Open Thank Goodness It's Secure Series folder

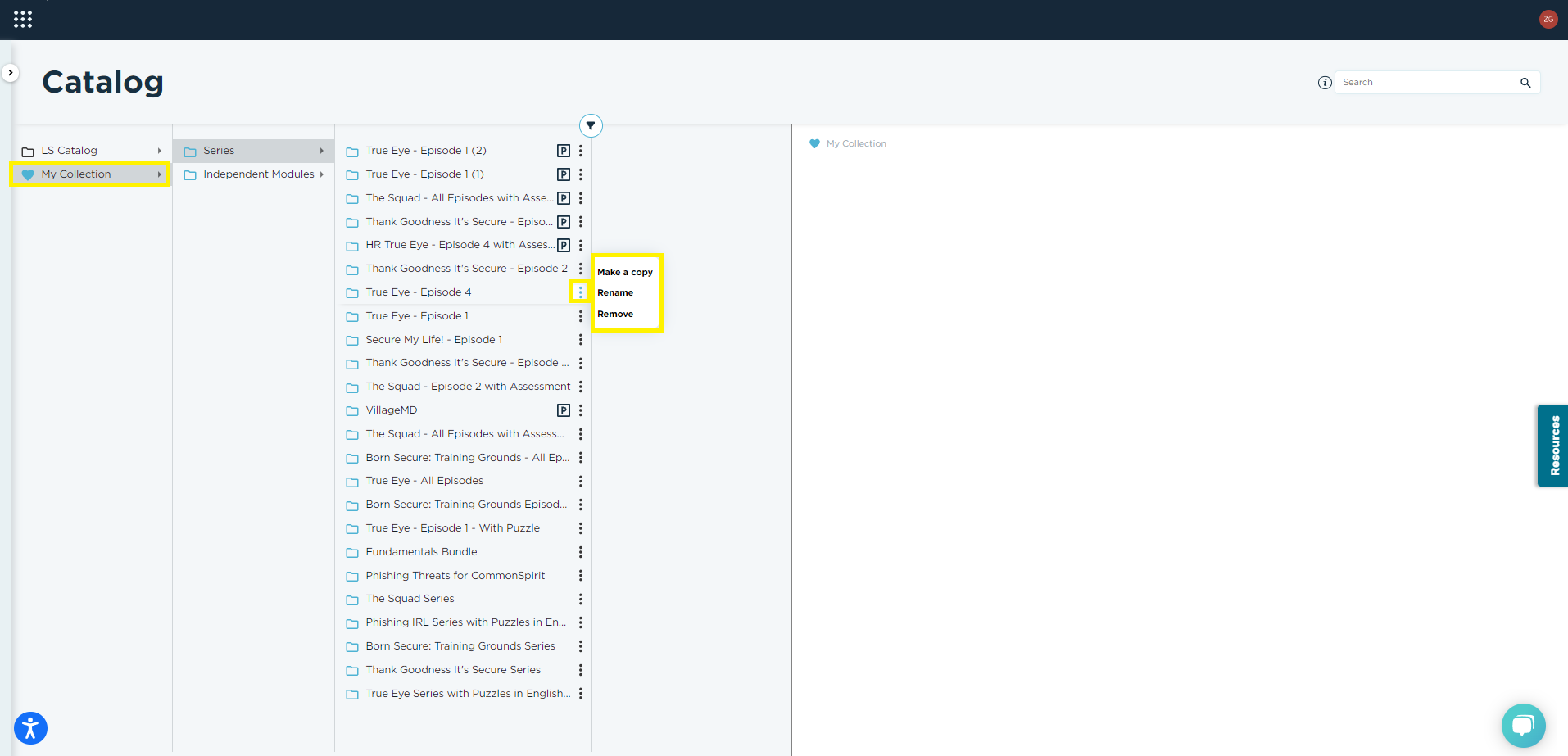(x=453, y=670)
